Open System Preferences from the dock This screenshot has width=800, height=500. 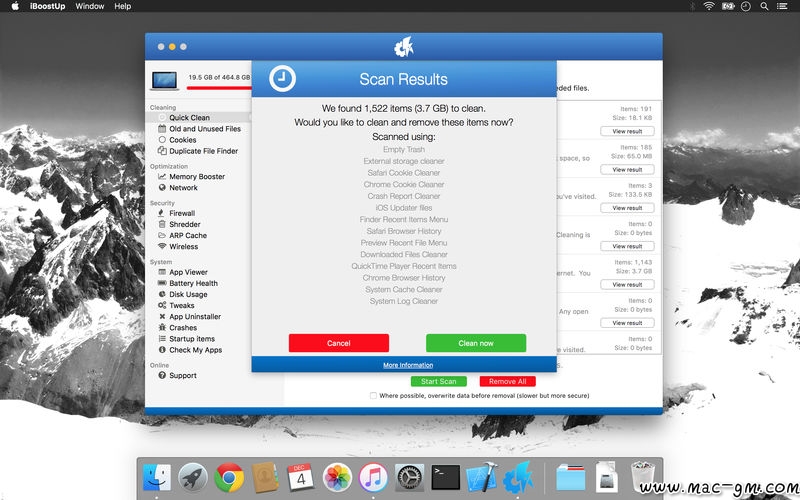tap(409, 478)
